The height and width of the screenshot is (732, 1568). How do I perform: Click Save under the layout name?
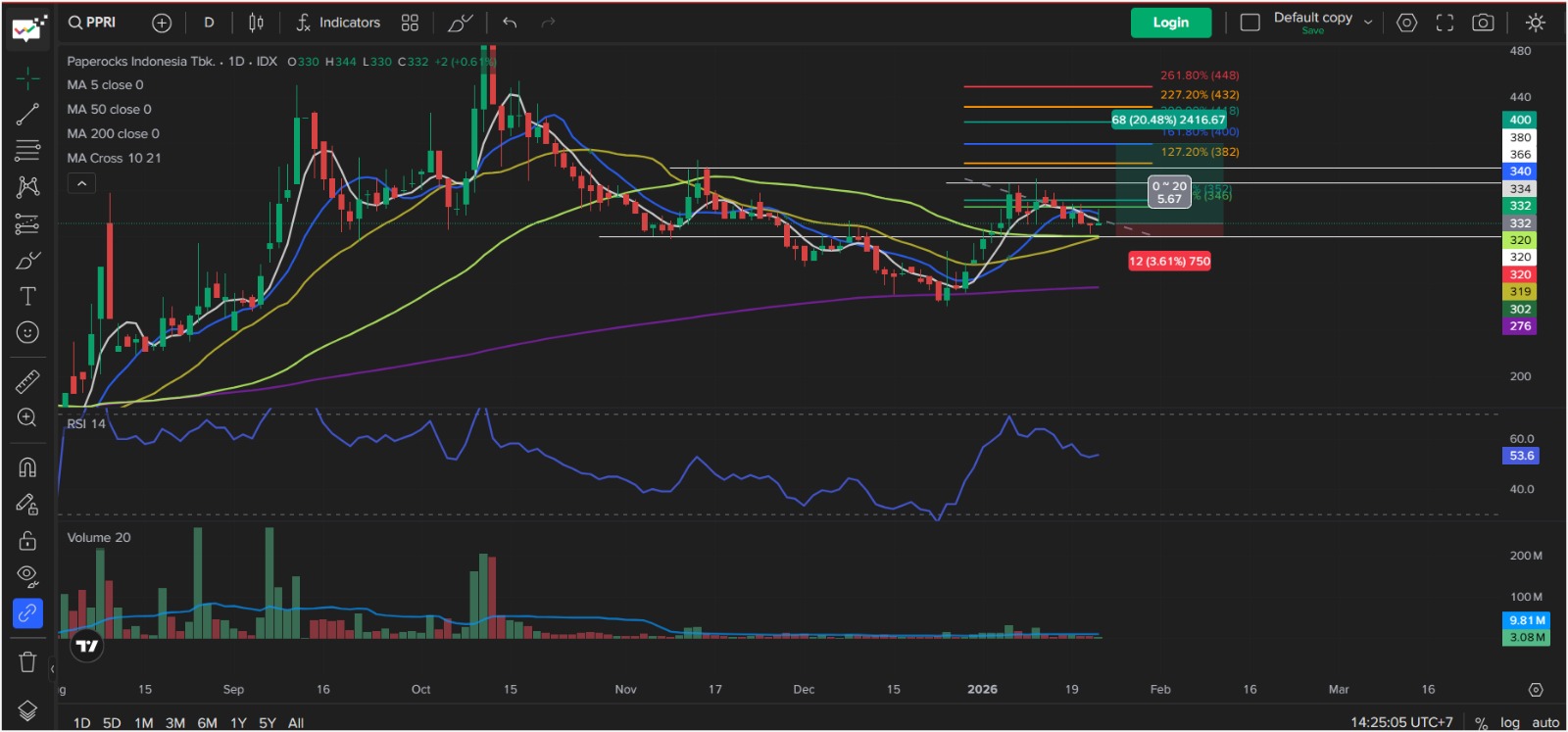pos(1313,31)
